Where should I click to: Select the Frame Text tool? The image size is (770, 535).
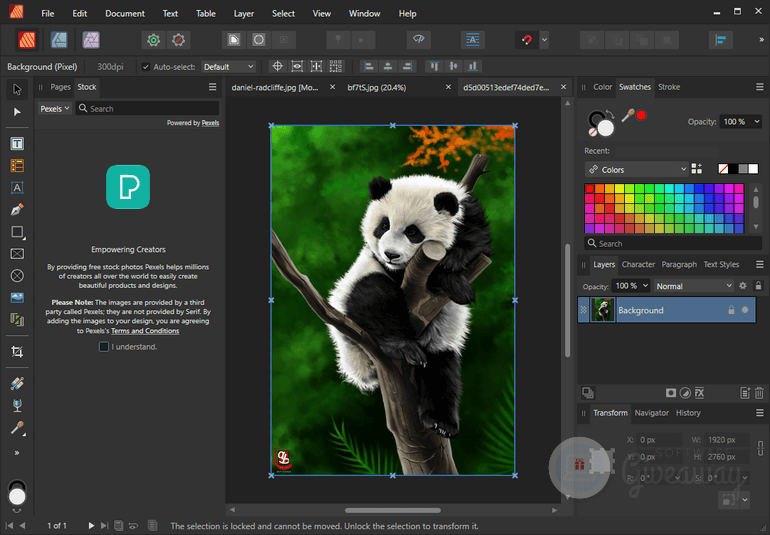[17, 143]
